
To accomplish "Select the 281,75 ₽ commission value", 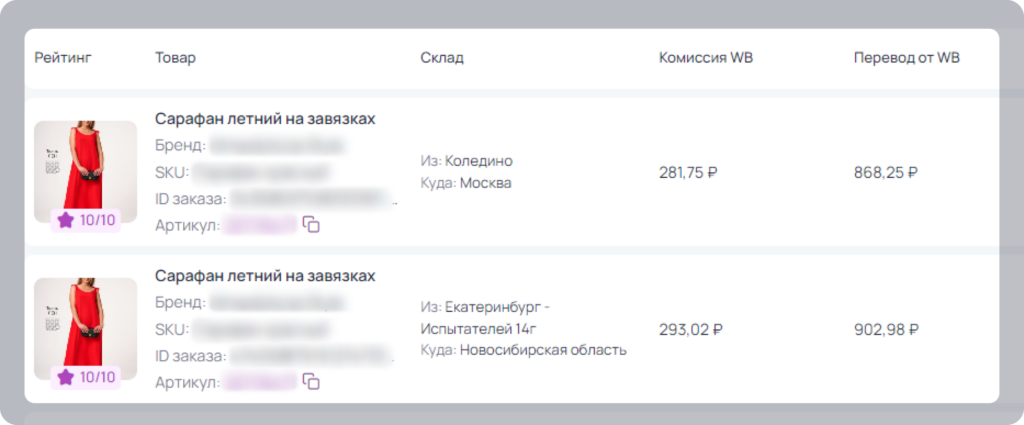I will 688,173.
